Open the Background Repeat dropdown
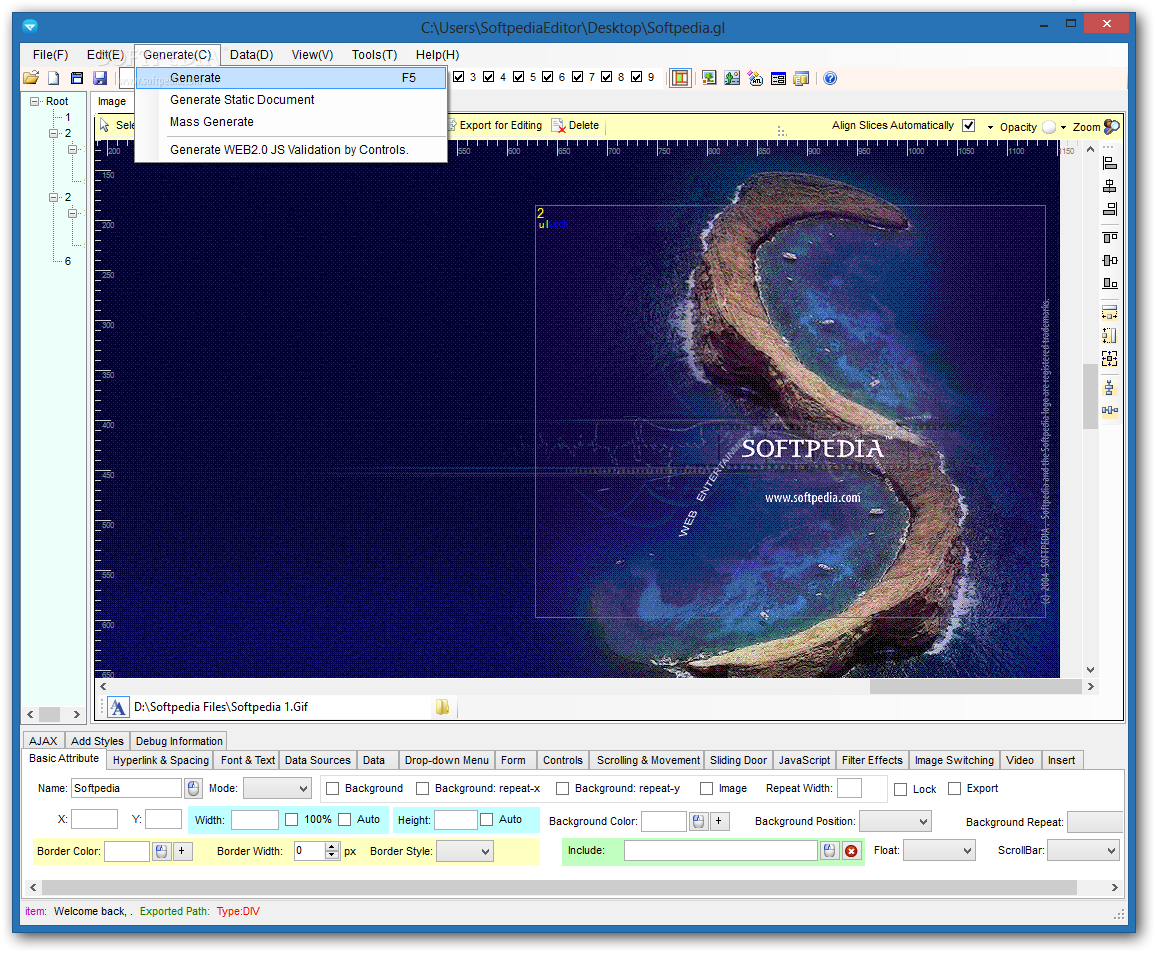The image size is (1156, 953). [1095, 822]
